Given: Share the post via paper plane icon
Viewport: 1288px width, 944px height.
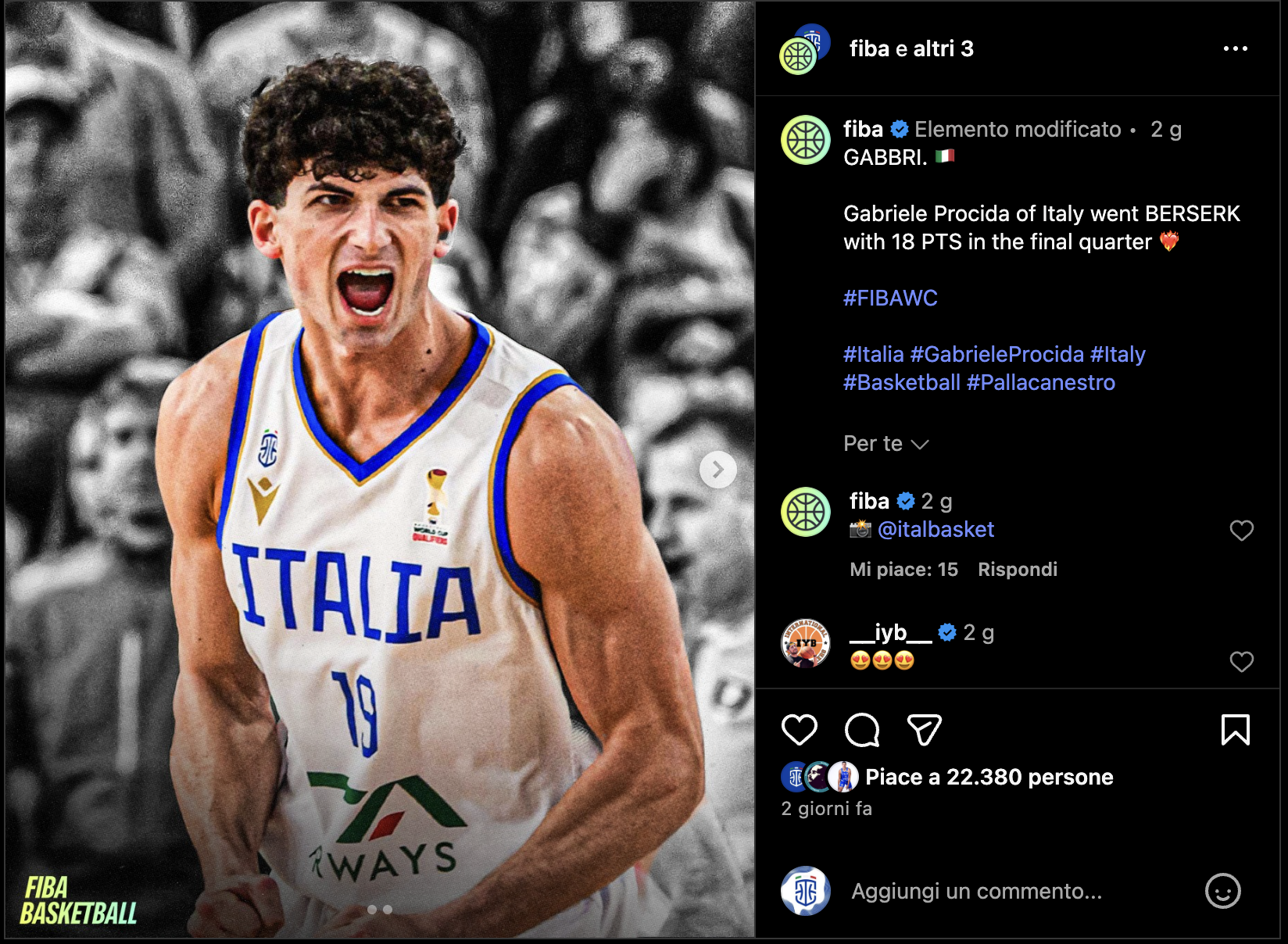Looking at the screenshot, I should [924, 730].
